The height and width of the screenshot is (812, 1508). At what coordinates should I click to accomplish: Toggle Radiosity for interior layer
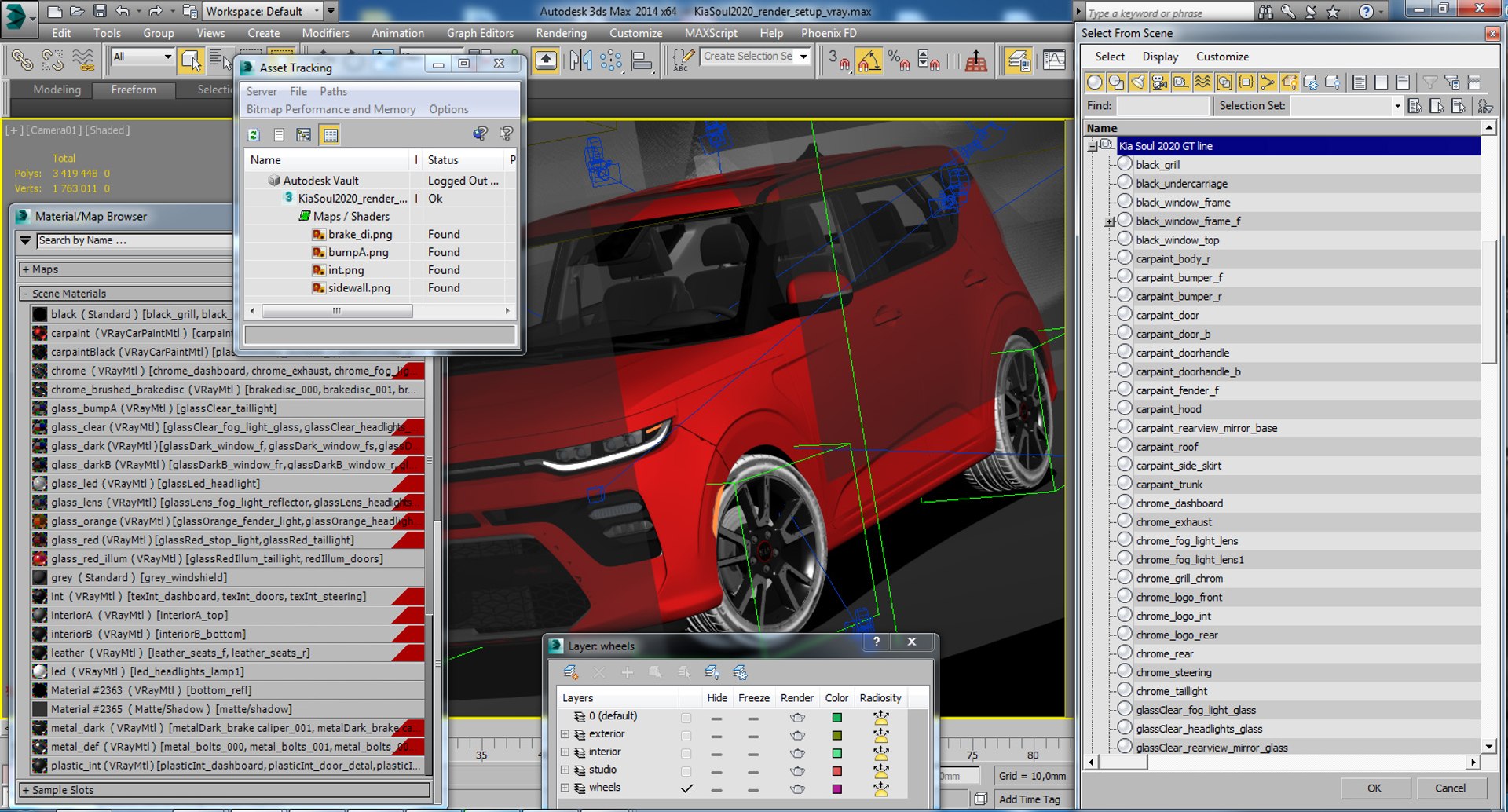[880, 753]
